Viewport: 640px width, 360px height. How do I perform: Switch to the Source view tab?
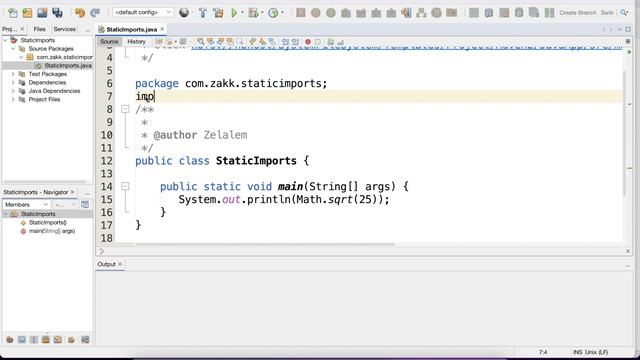[x=109, y=42]
